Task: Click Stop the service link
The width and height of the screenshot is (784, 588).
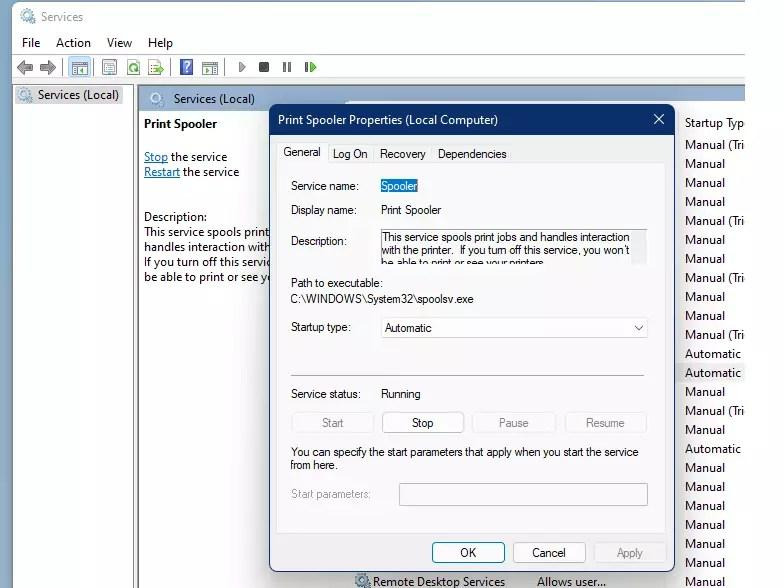Action: [156, 157]
